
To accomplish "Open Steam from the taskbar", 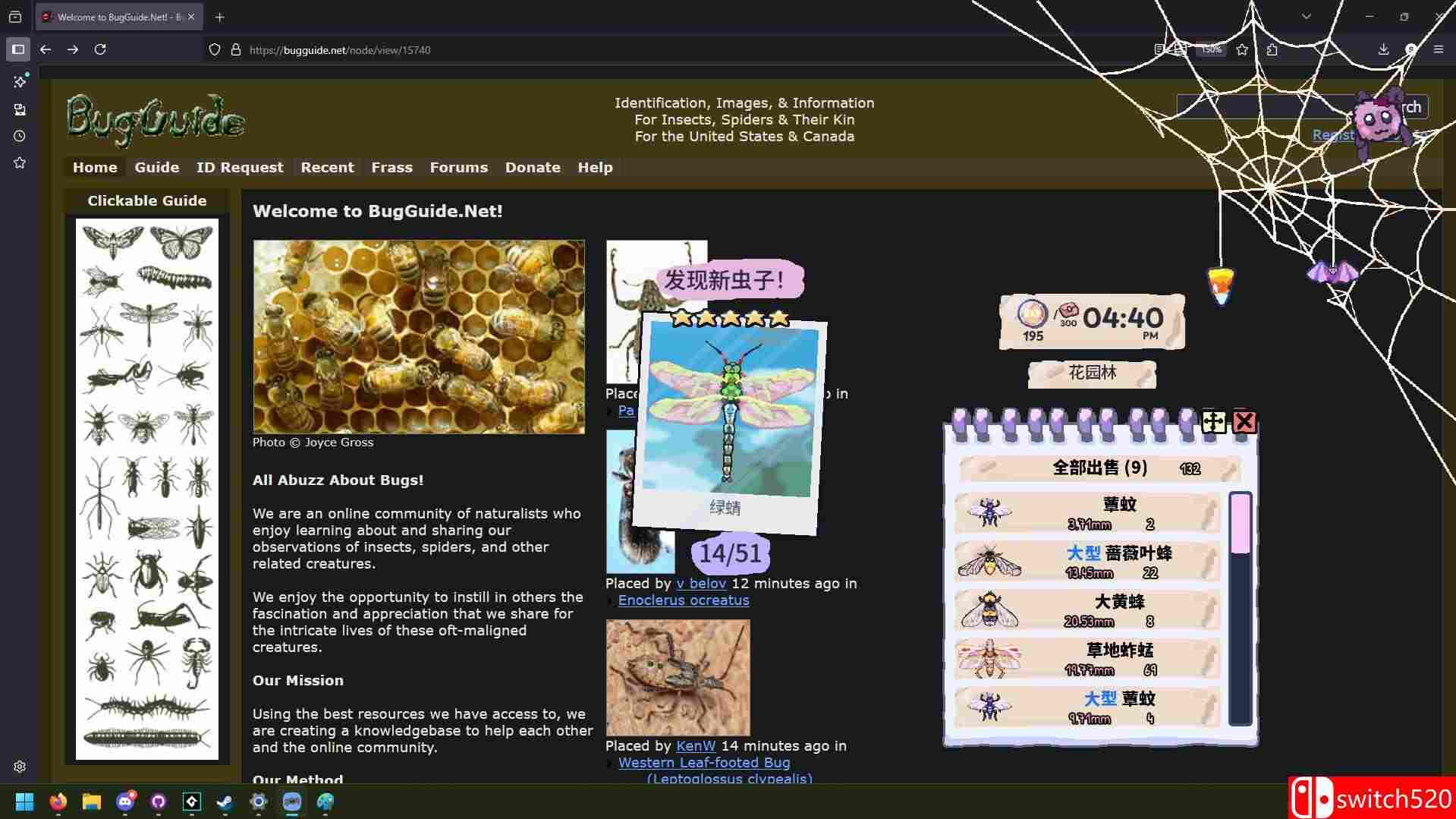I will [x=225, y=802].
